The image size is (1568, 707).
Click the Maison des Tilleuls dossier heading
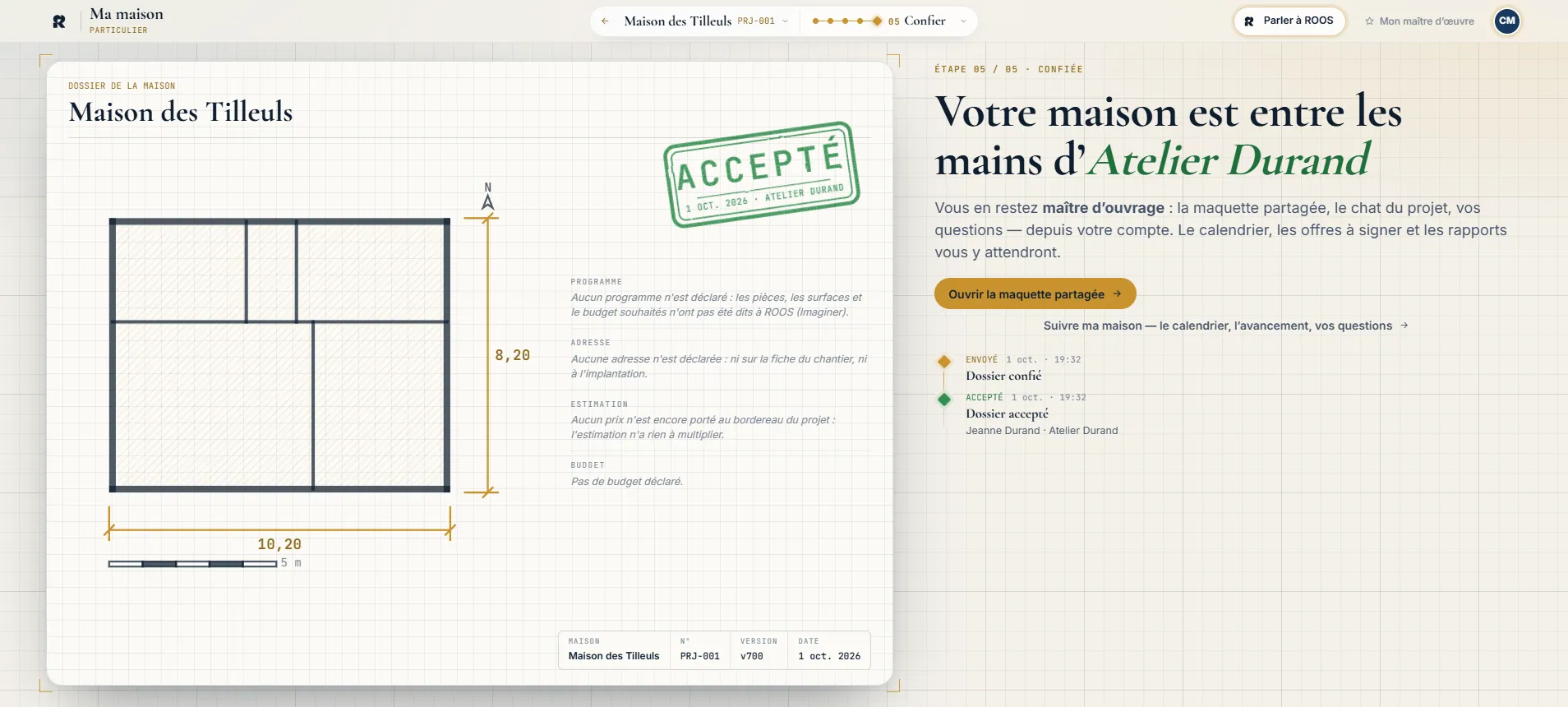click(181, 112)
